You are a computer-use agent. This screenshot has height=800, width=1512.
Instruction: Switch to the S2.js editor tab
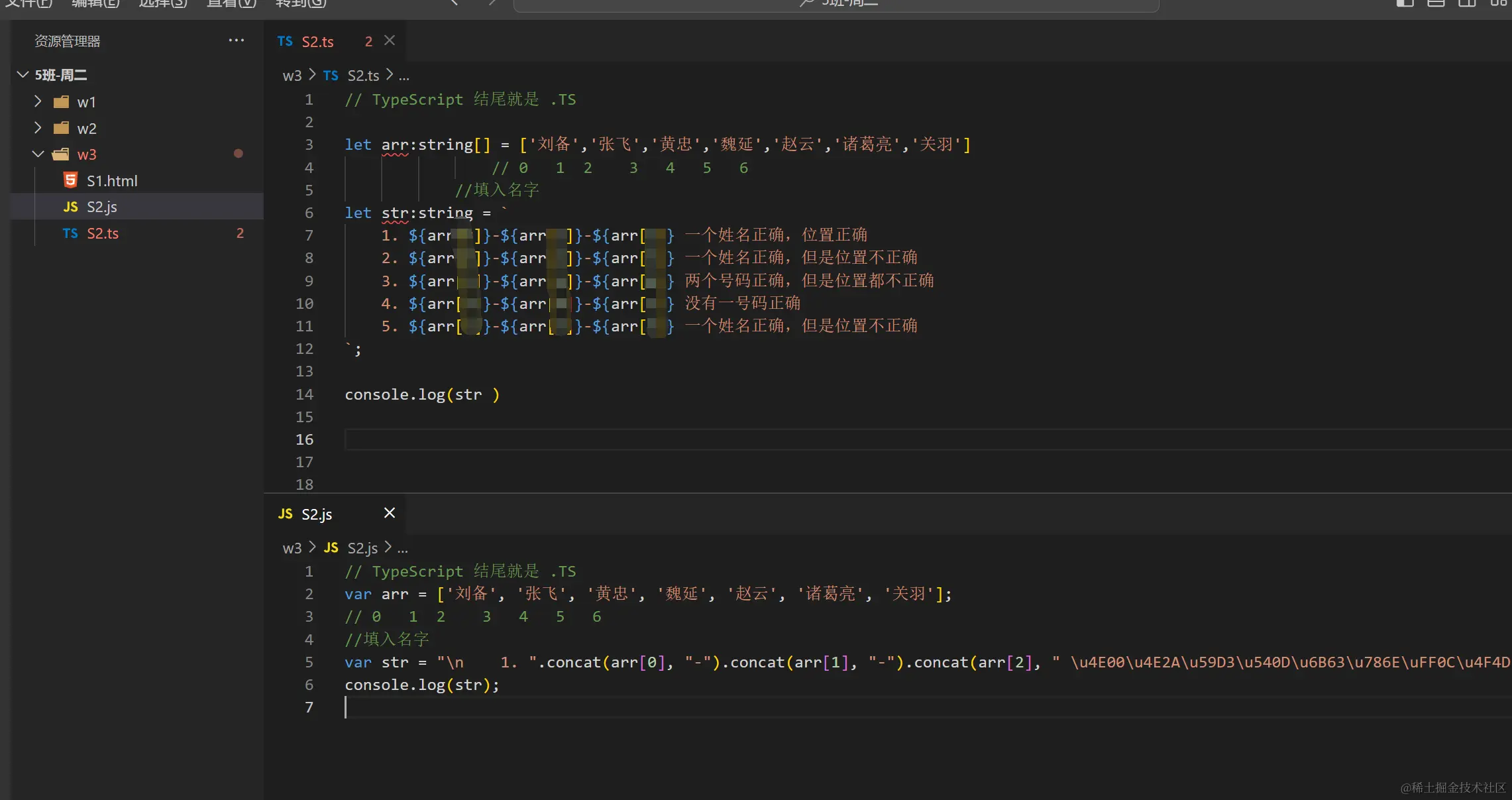coord(317,514)
